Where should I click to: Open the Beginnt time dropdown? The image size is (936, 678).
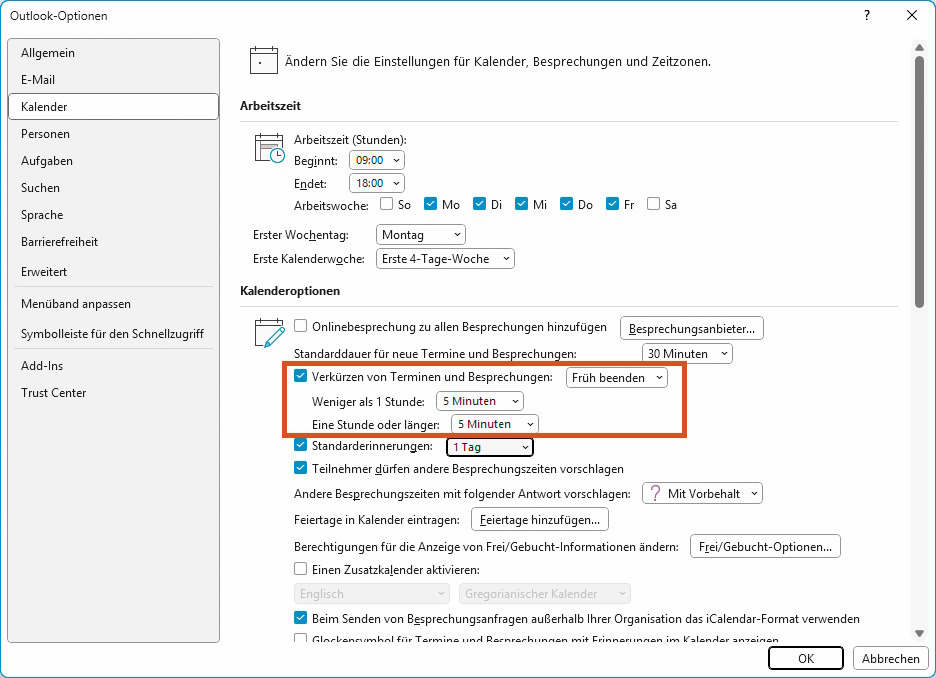pyautogui.click(x=376, y=159)
